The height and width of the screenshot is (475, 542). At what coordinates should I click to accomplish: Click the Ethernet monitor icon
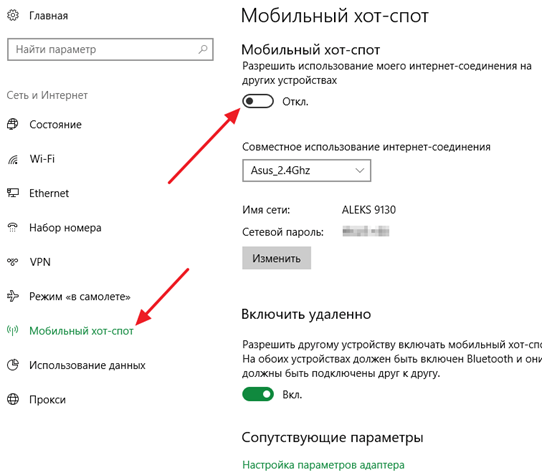click(13, 193)
